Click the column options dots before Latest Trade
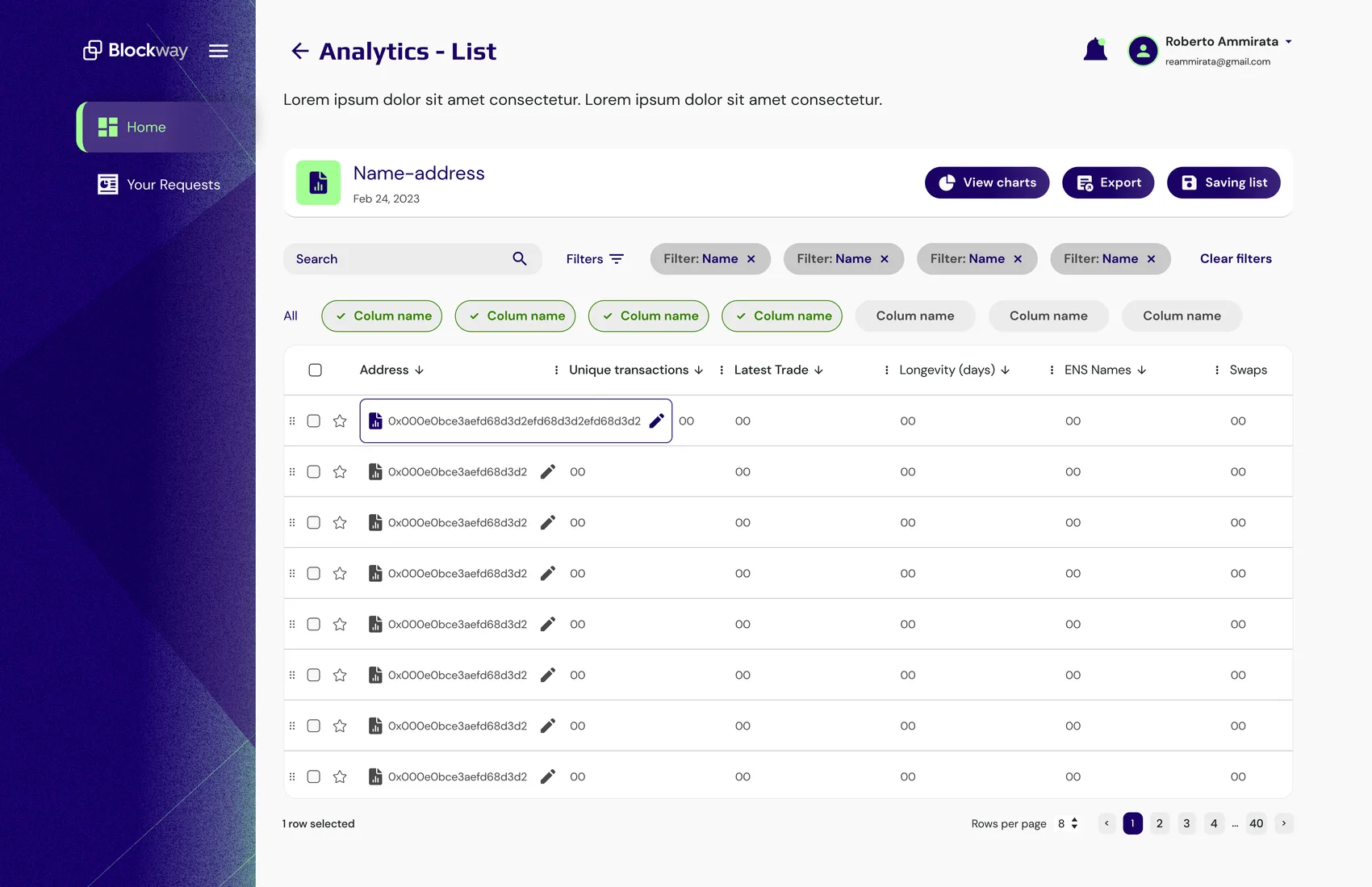 (722, 370)
